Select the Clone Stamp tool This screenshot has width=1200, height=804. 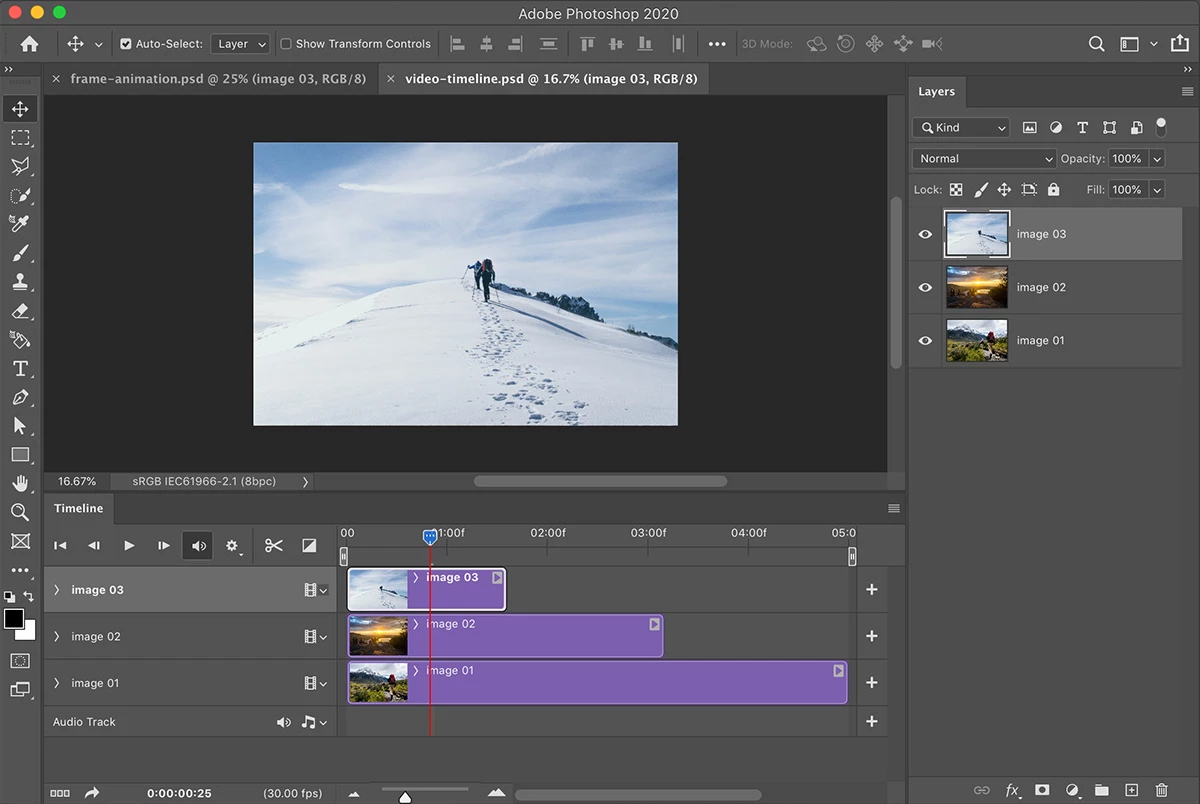(20, 282)
